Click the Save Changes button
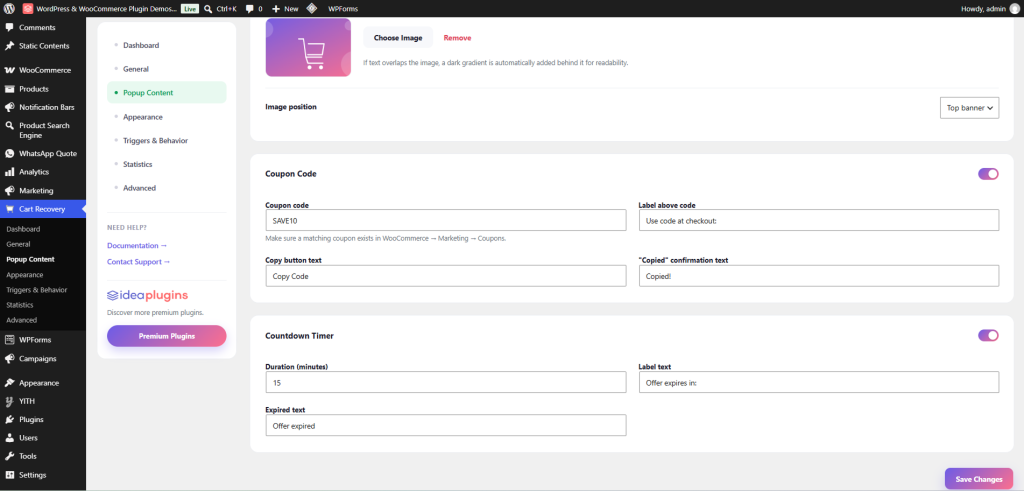The height and width of the screenshot is (491, 1024). 979,479
